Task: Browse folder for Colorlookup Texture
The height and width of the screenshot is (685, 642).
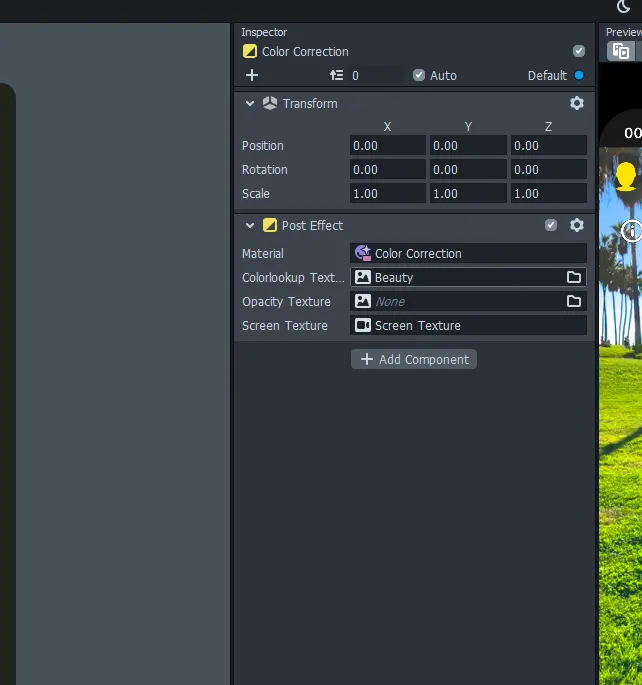Action: click(573, 277)
